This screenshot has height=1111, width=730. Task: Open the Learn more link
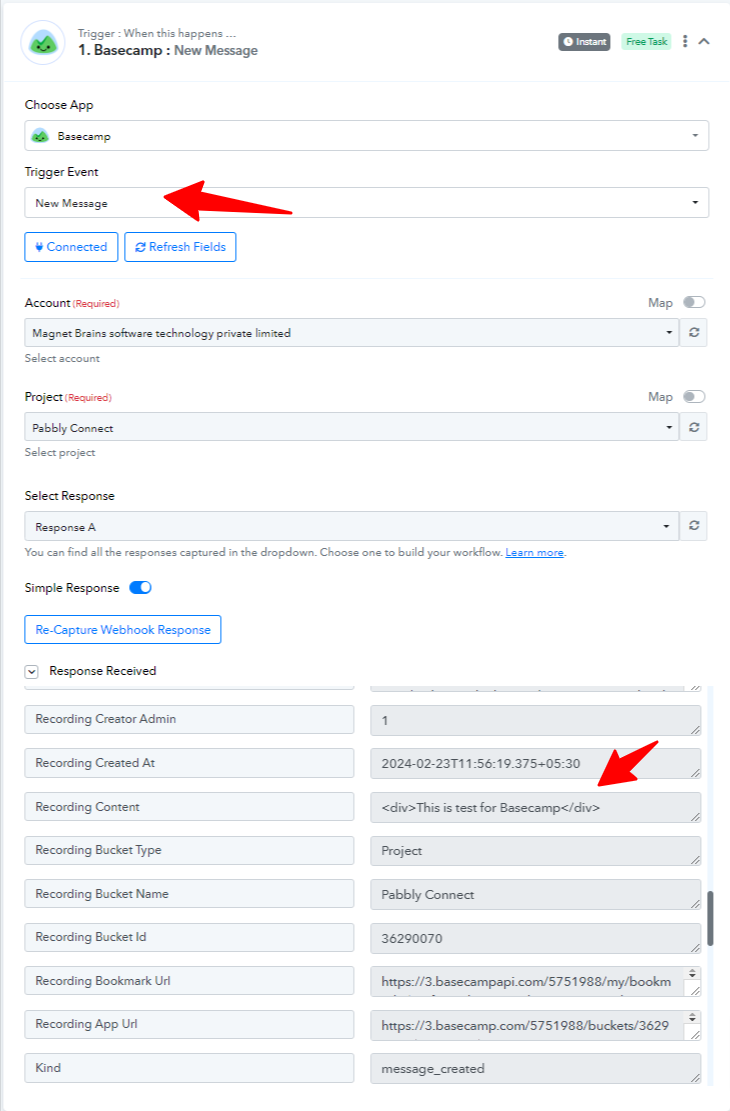coord(534,553)
